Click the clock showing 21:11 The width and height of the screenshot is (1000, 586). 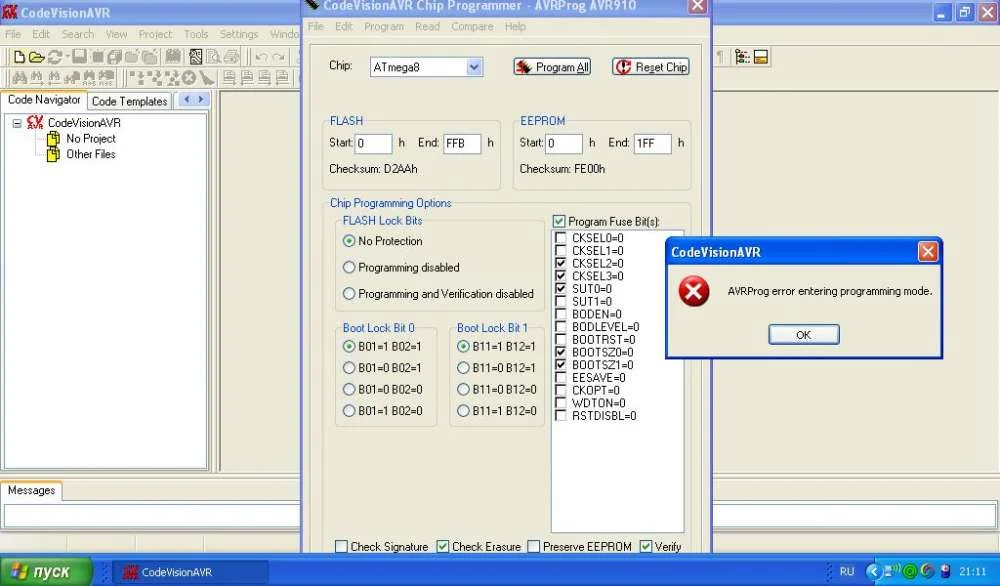tap(973, 571)
